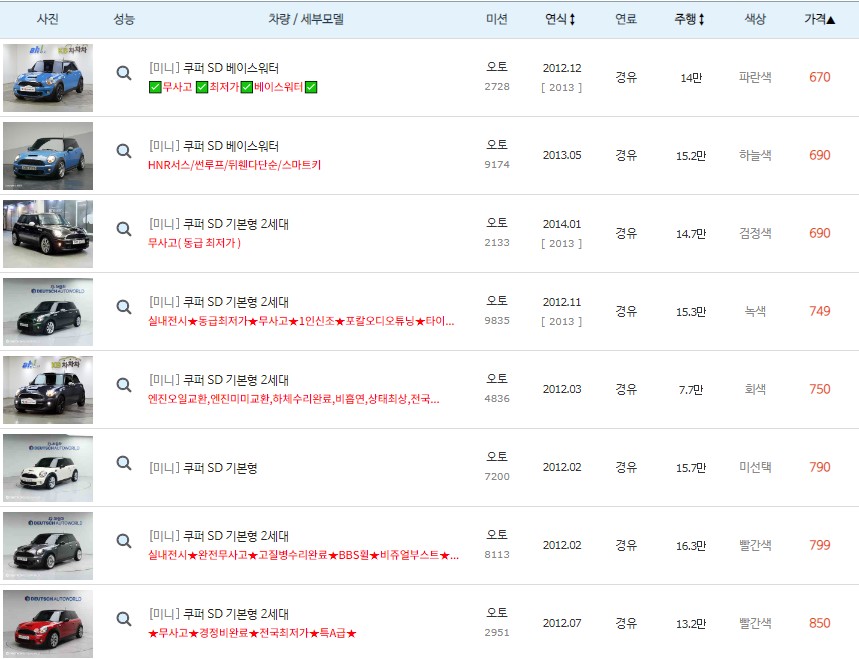Sort by 연식 column header
The image size is (859, 659).
[x=560, y=19]
